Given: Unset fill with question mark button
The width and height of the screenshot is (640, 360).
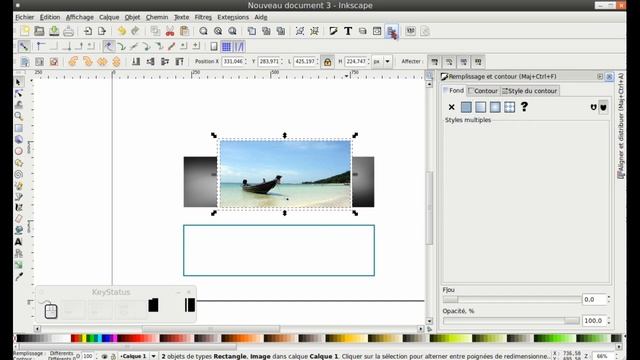Looking at the screenshot, I should tap(524, 107).
